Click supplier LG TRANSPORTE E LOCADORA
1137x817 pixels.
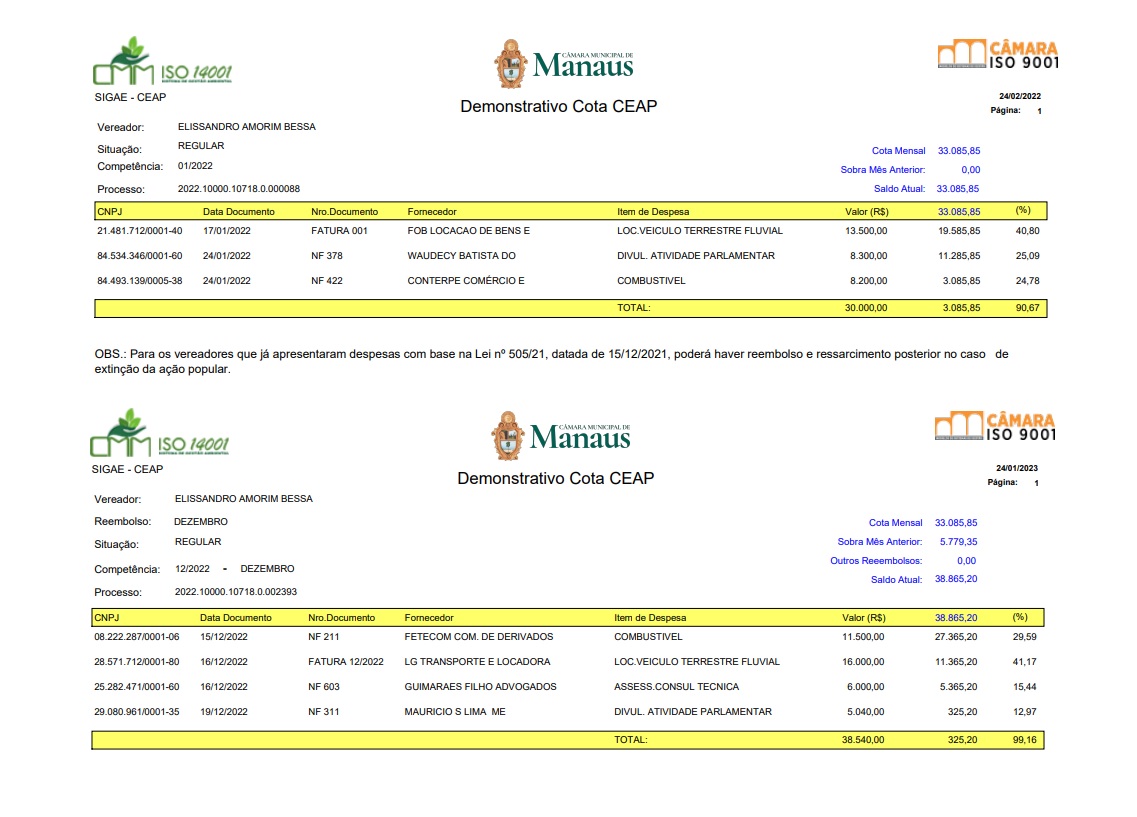[477, 662]
